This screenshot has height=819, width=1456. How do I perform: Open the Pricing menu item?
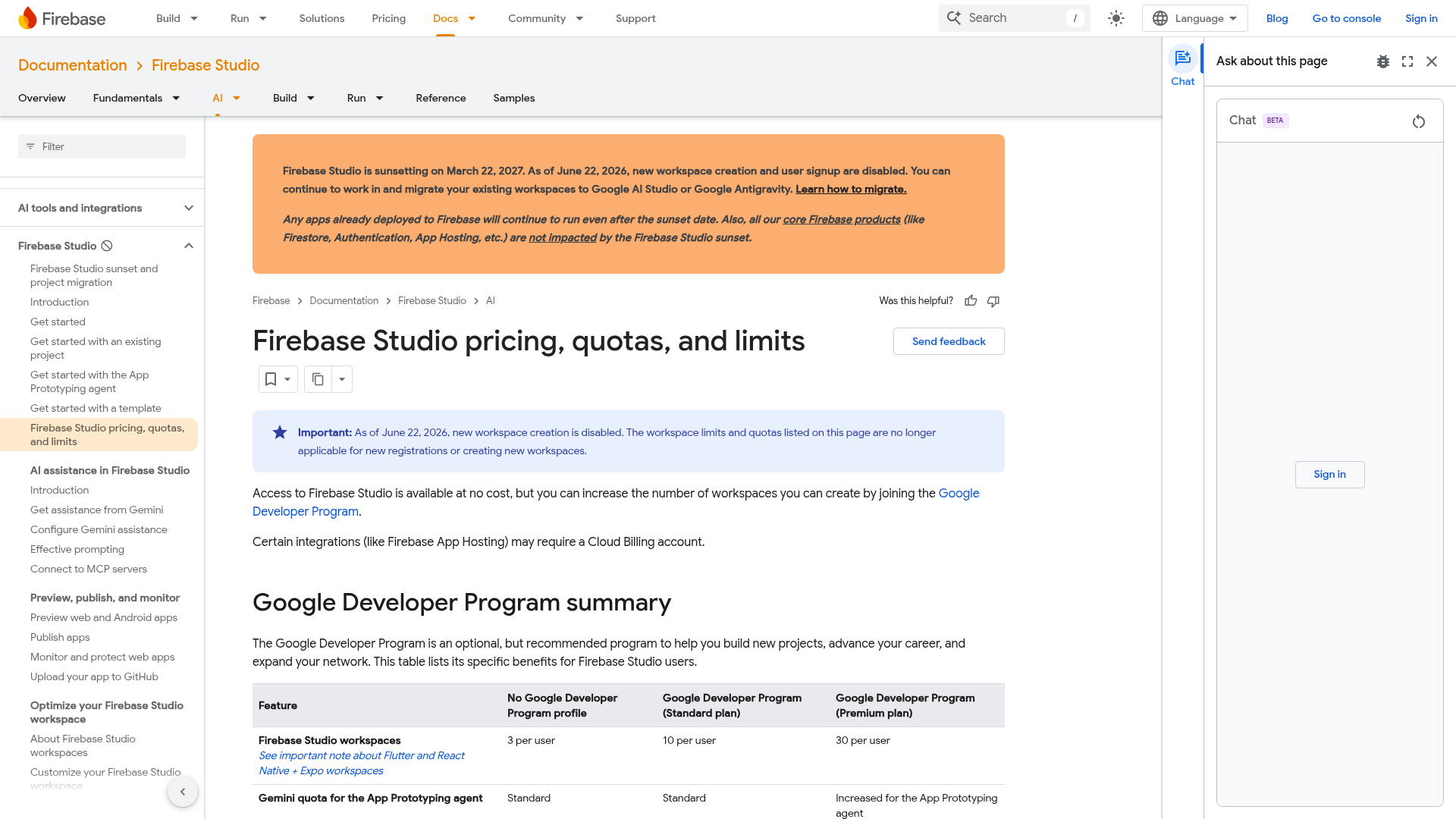click(x=388, y=18)
